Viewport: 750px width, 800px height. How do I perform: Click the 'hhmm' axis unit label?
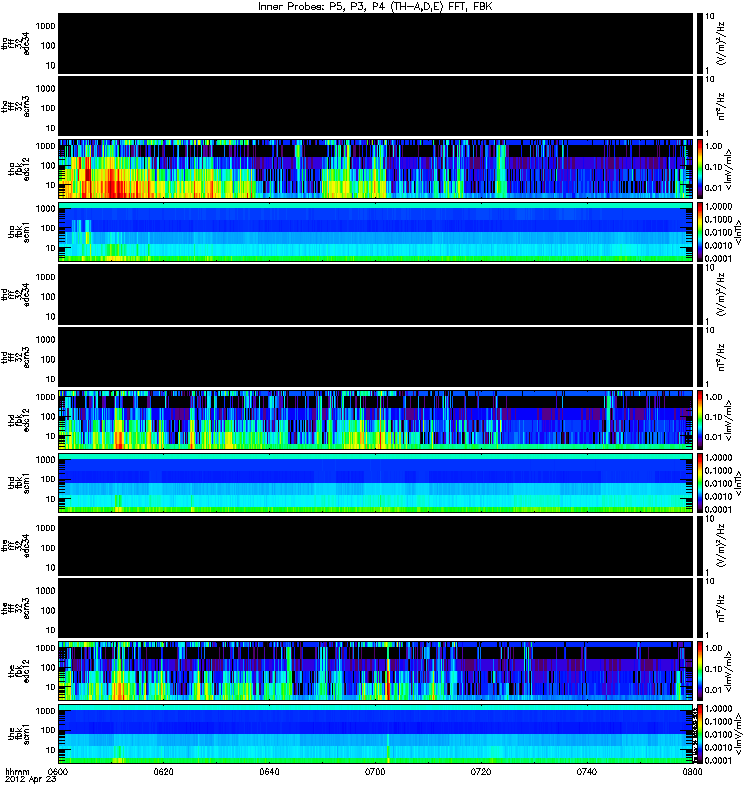pyautogui.click(x=17, y=772)
